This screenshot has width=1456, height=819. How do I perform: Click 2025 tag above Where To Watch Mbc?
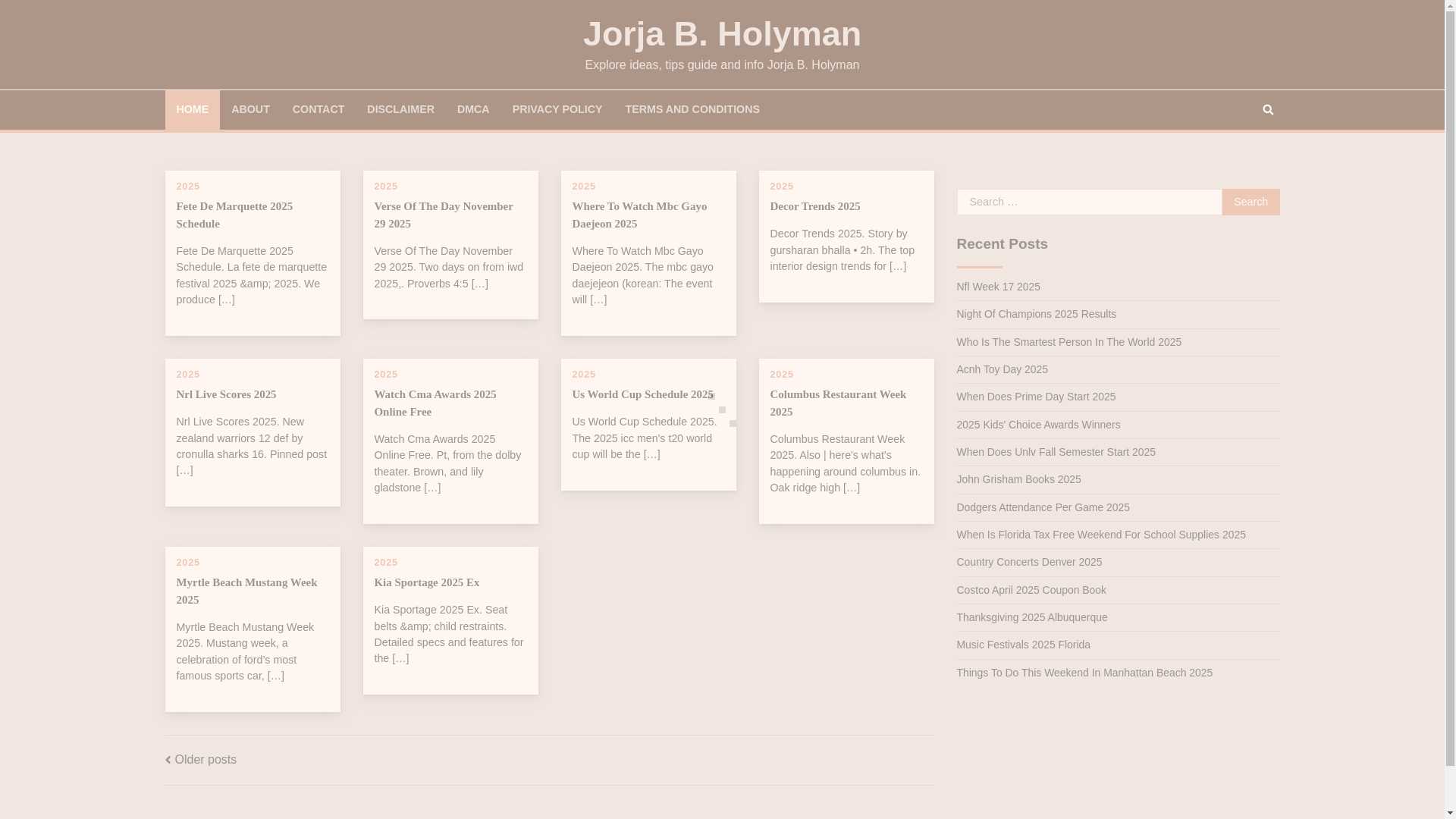pyautogui.click(x=584, y=187)
